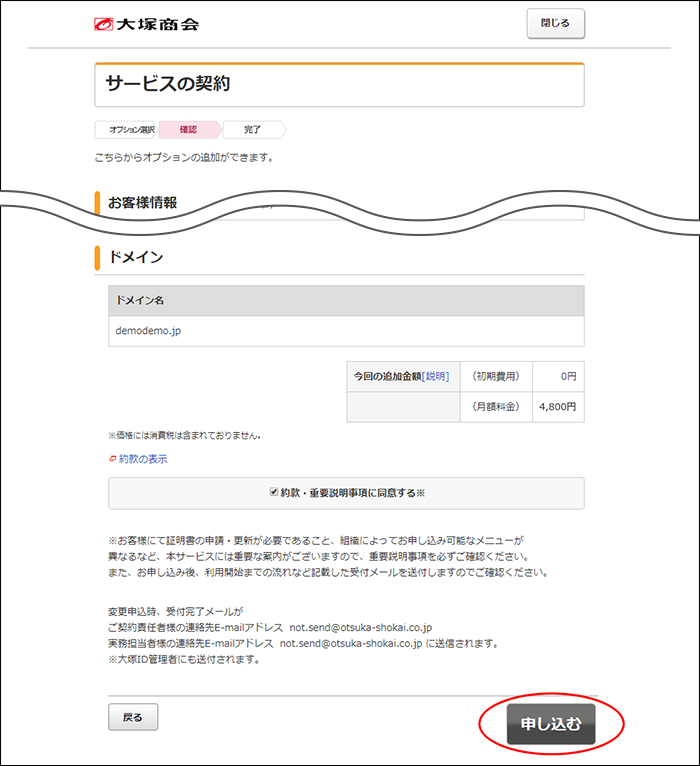Toggle the 約款・重要説明事項に同意する checkbox

(274, 492)
